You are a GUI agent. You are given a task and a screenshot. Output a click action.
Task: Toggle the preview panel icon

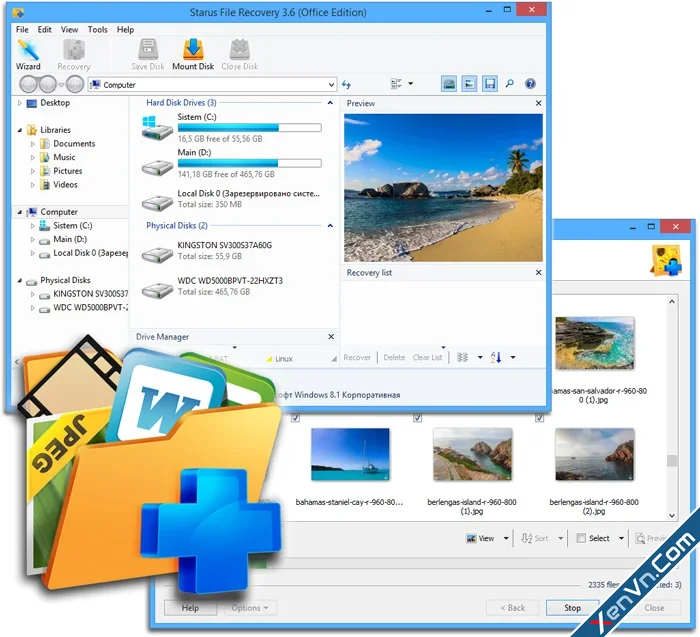click(469, 84)
